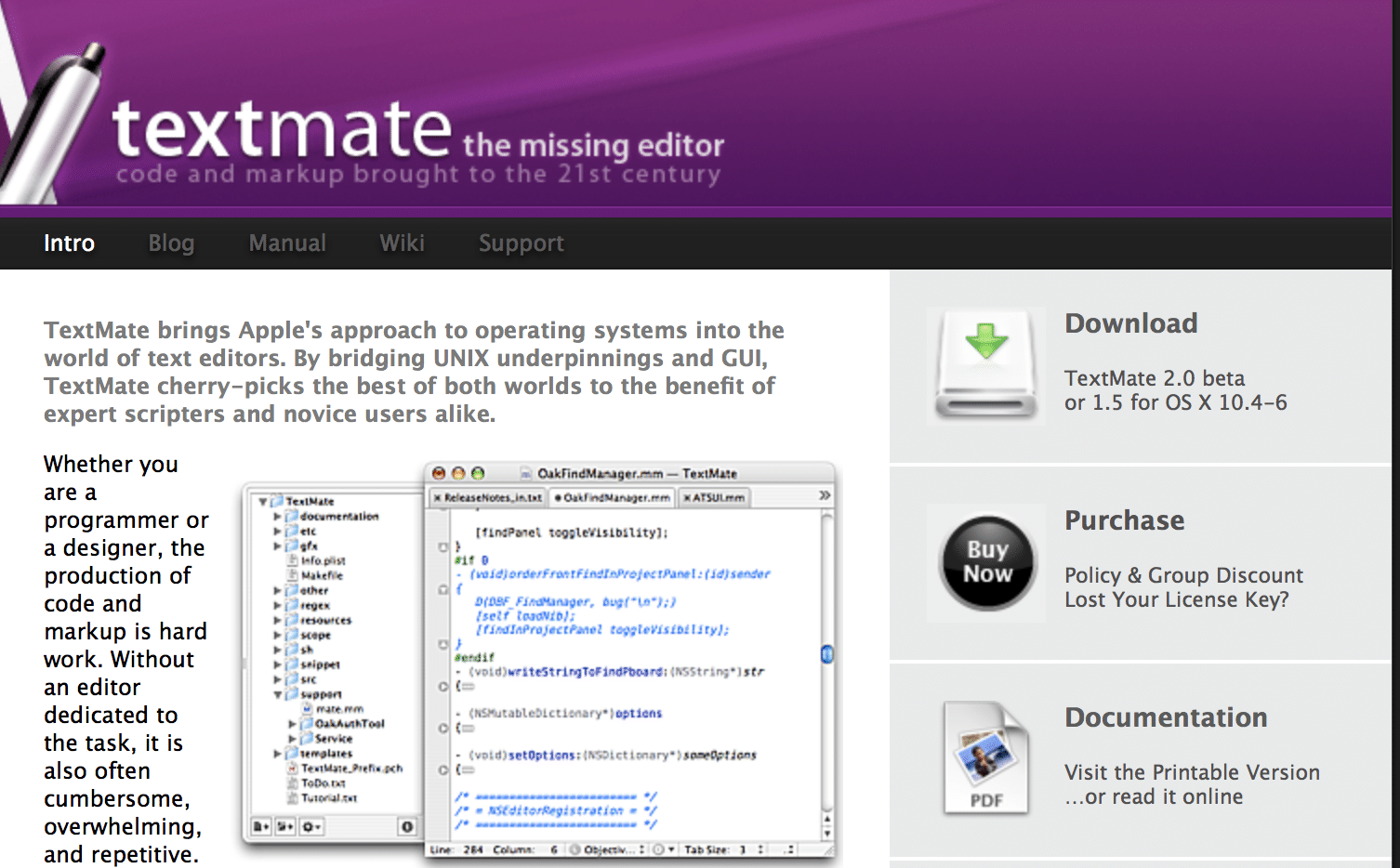Click the mate.mm file icon under support
1400x868 pixels.
[x=308, y=709]
